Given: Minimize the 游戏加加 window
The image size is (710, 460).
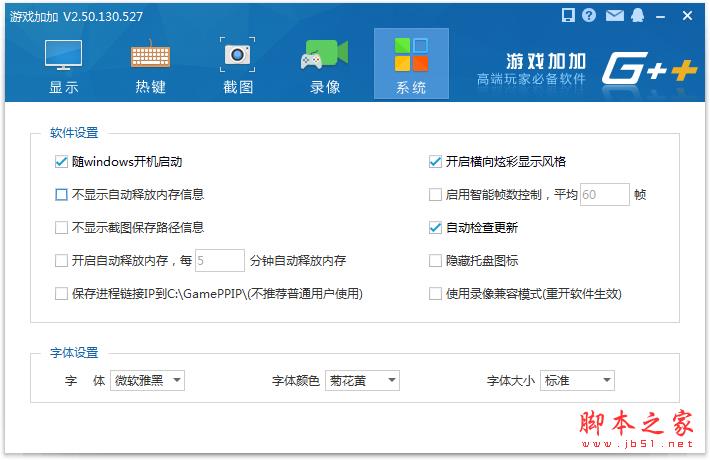Looking at the screenshot, I should click(x=661, y=17).
